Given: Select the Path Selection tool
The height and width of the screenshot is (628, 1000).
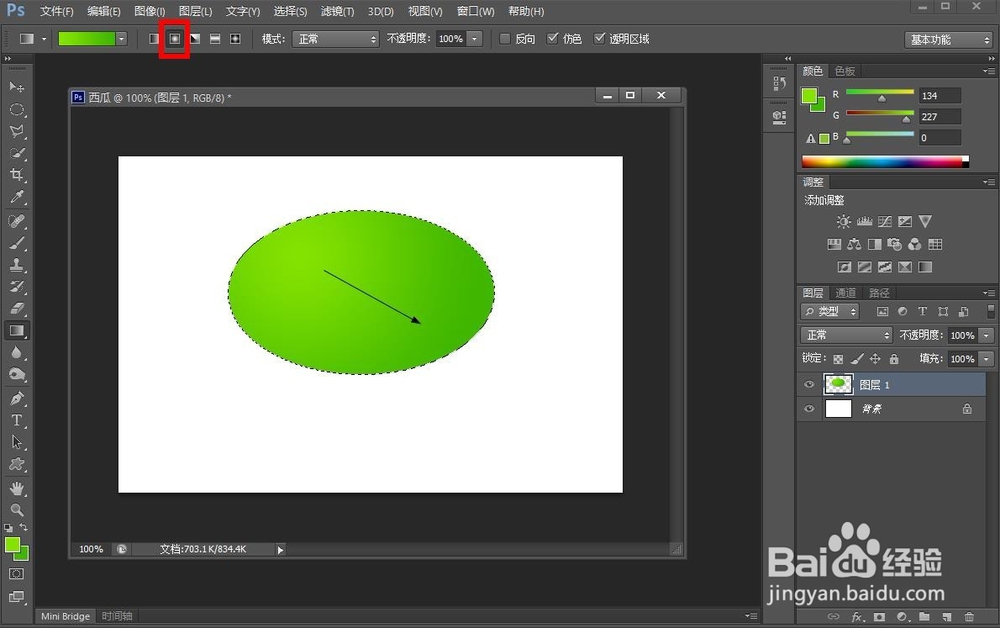Looking at the screenshot, I should pyautogui.click(x=17, y=442).
